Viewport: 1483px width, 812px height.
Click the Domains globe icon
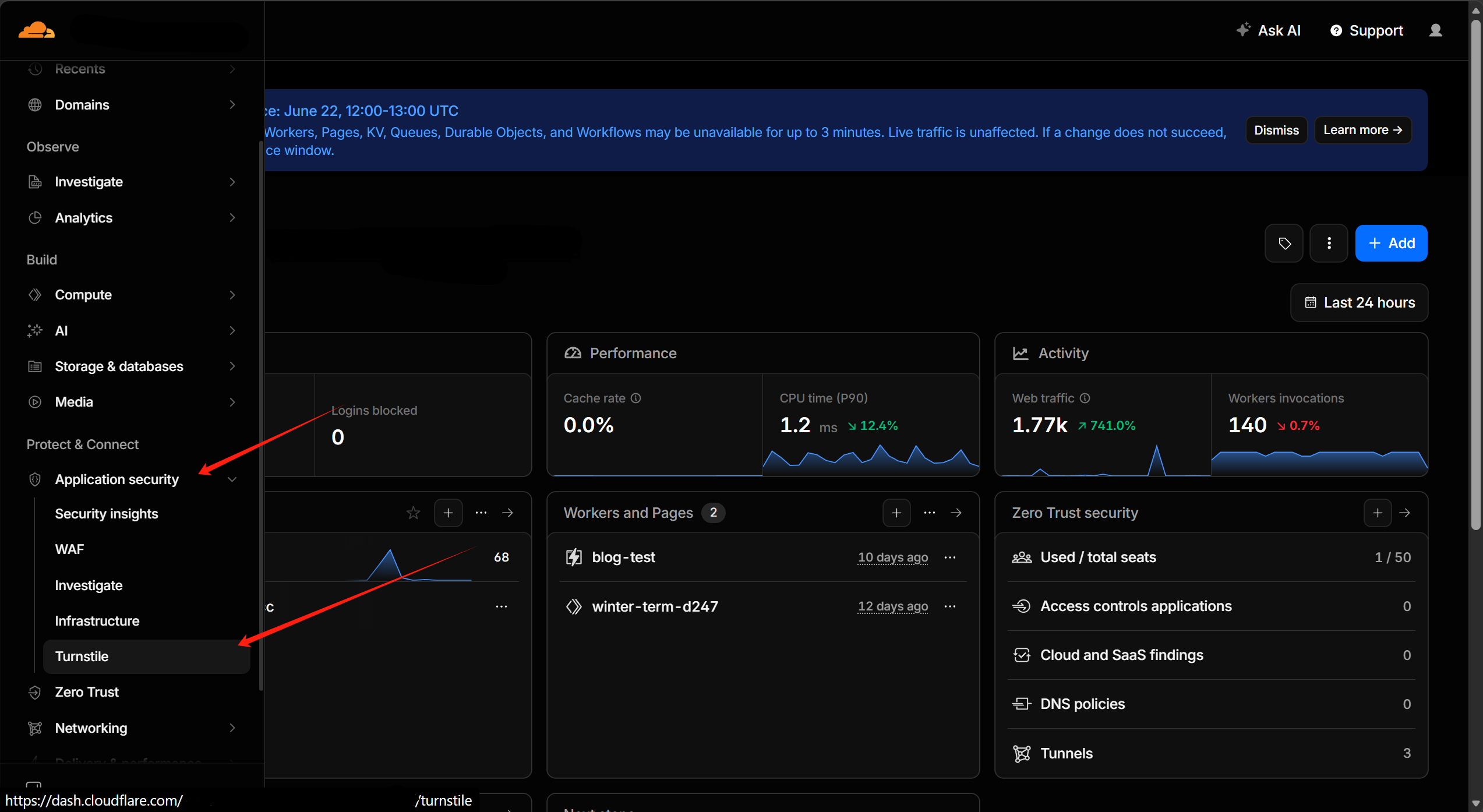[x=35, y=105]
